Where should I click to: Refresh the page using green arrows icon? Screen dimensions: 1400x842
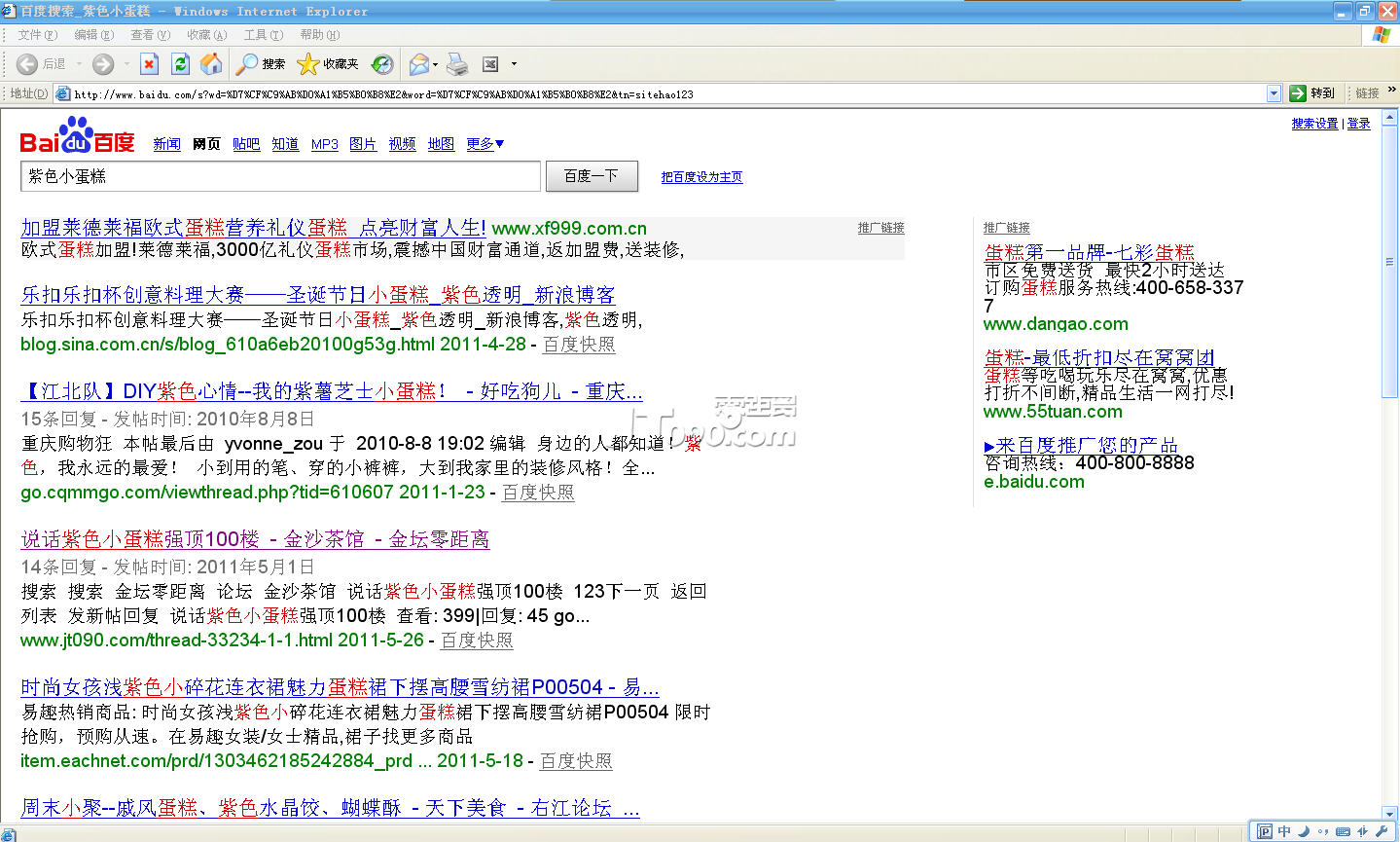click(x=180, y=64)
